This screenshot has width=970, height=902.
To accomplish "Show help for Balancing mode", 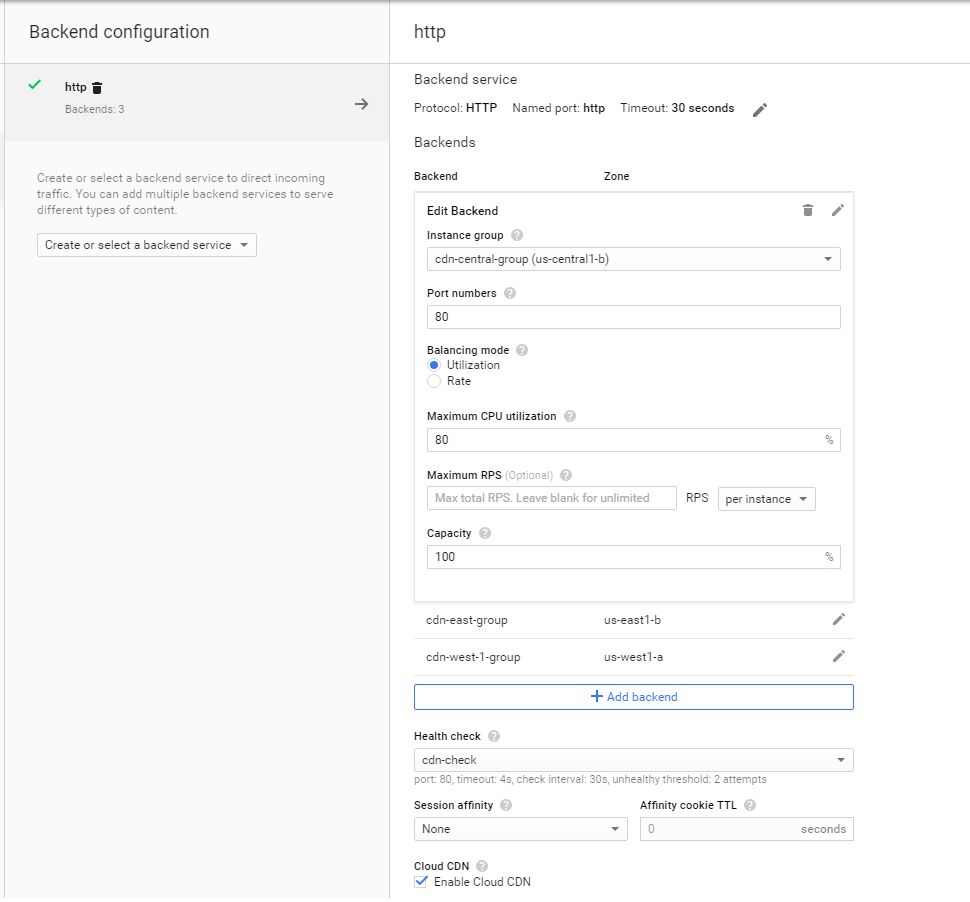I will pos(522,351).
